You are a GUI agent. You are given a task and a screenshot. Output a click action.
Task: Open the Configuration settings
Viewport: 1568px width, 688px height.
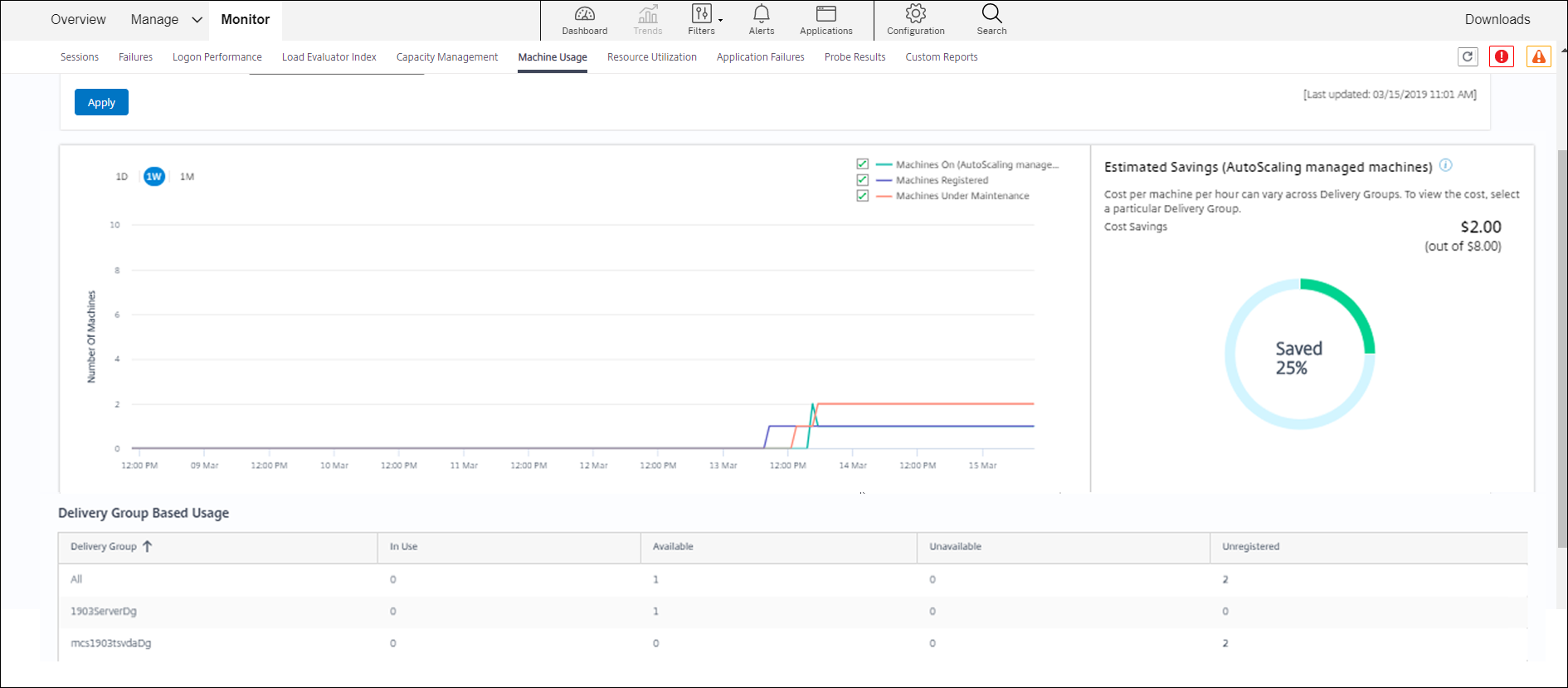tap(915, 20)
